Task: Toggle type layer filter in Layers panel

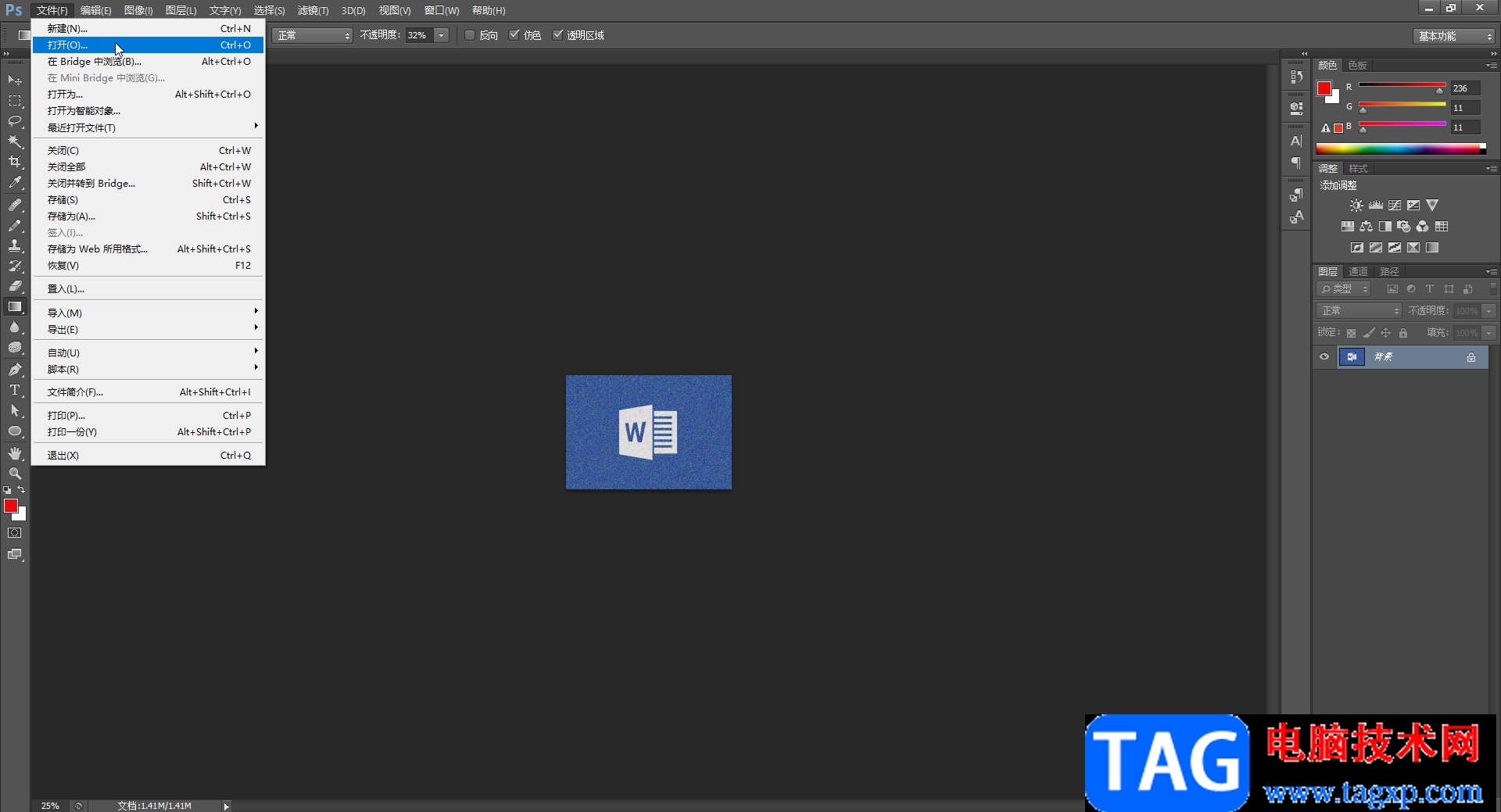Action: [1430, 289]
